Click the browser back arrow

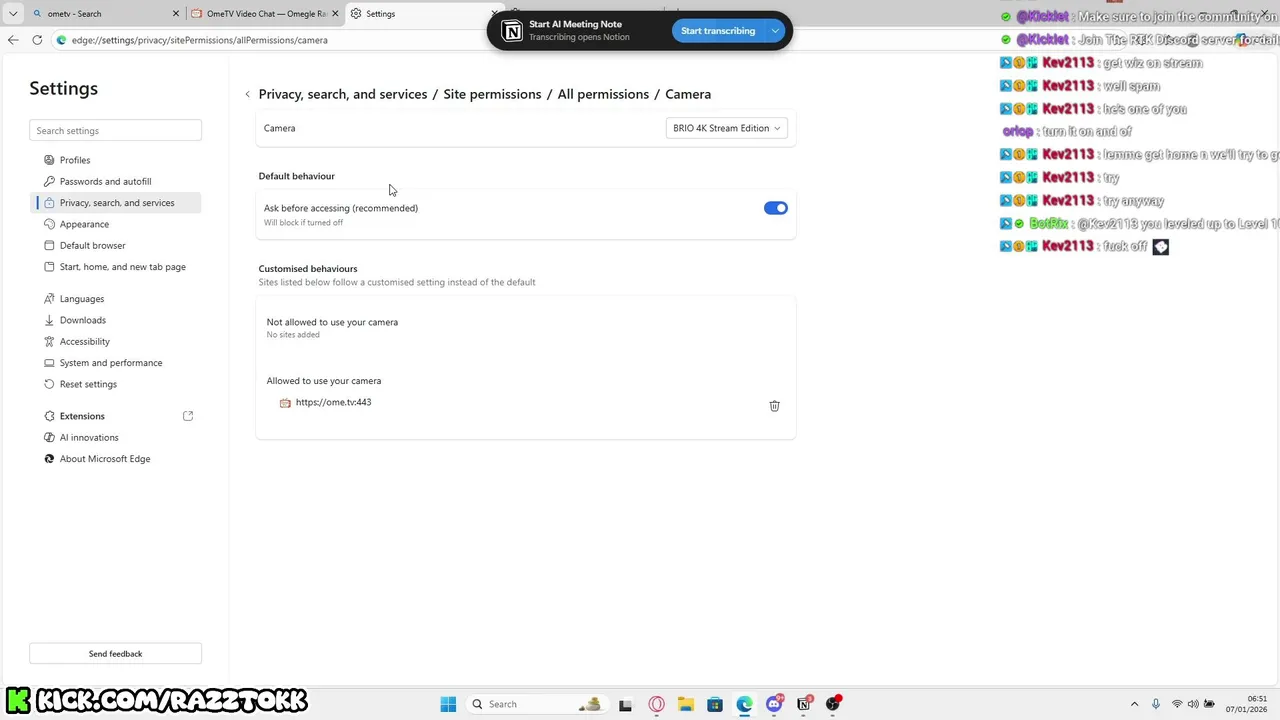13,40
